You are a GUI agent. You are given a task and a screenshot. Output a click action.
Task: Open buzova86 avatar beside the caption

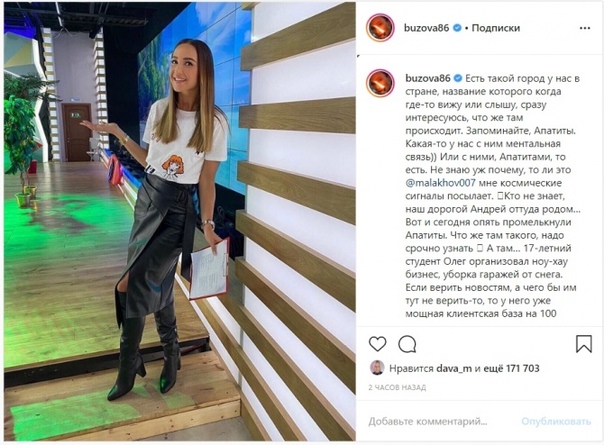pos(380,83)
